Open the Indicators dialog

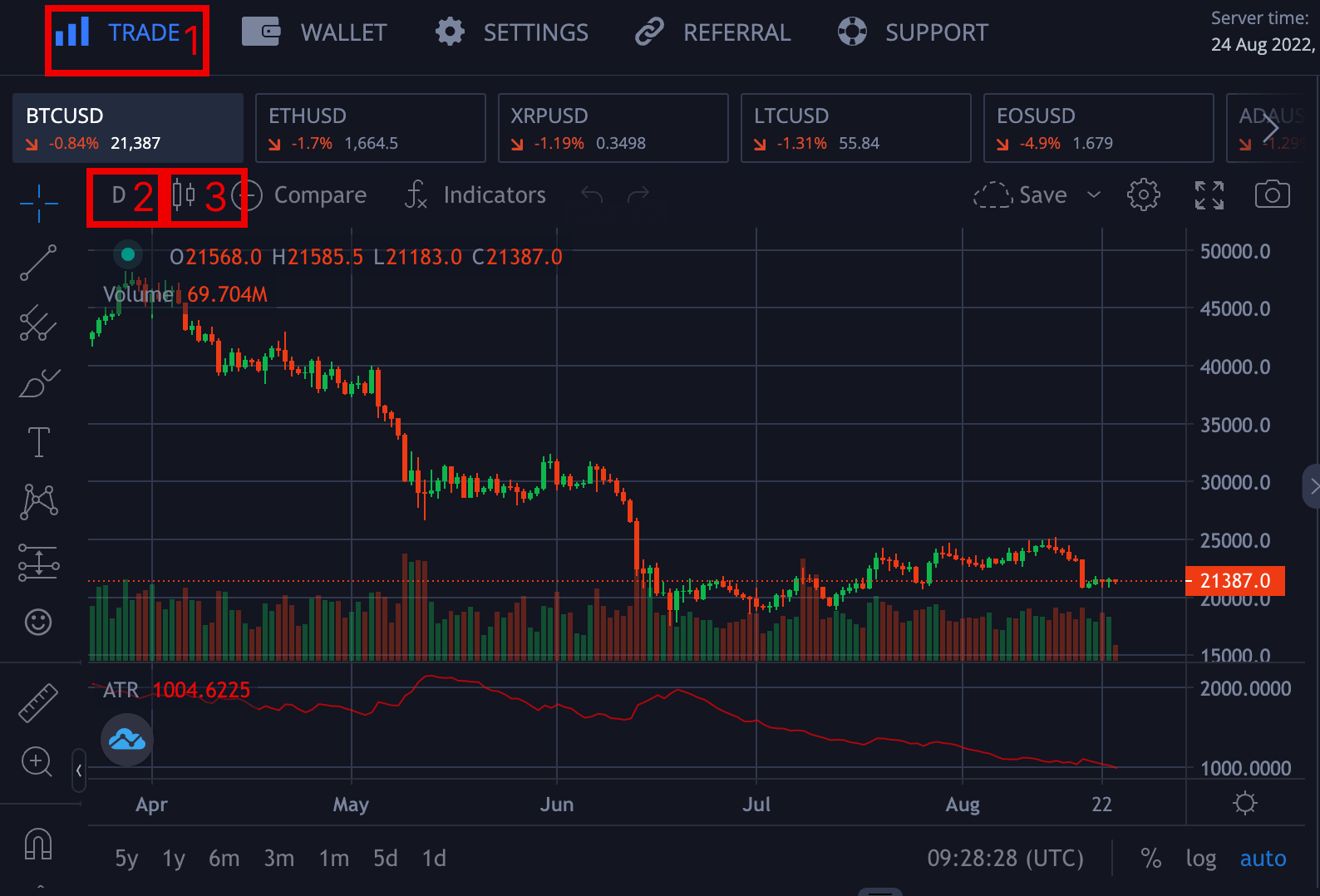tap(475, 195)
